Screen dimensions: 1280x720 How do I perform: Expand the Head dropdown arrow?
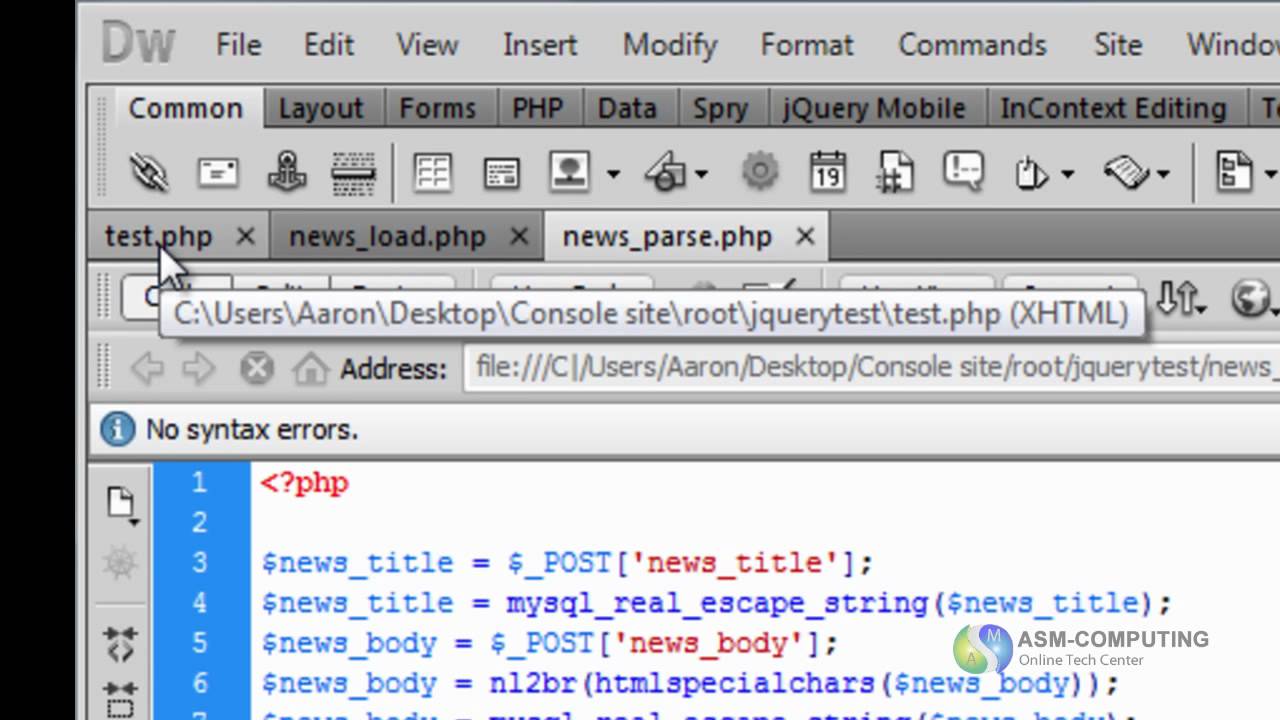tap(1068, 174)
